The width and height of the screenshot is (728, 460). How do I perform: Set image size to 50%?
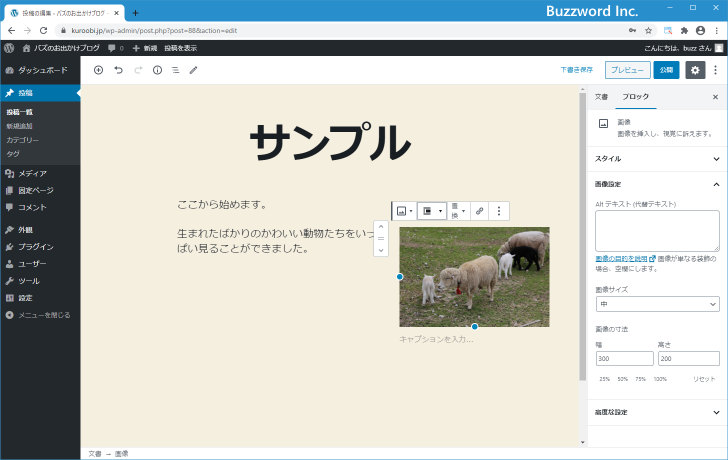[x=623, y=379]
